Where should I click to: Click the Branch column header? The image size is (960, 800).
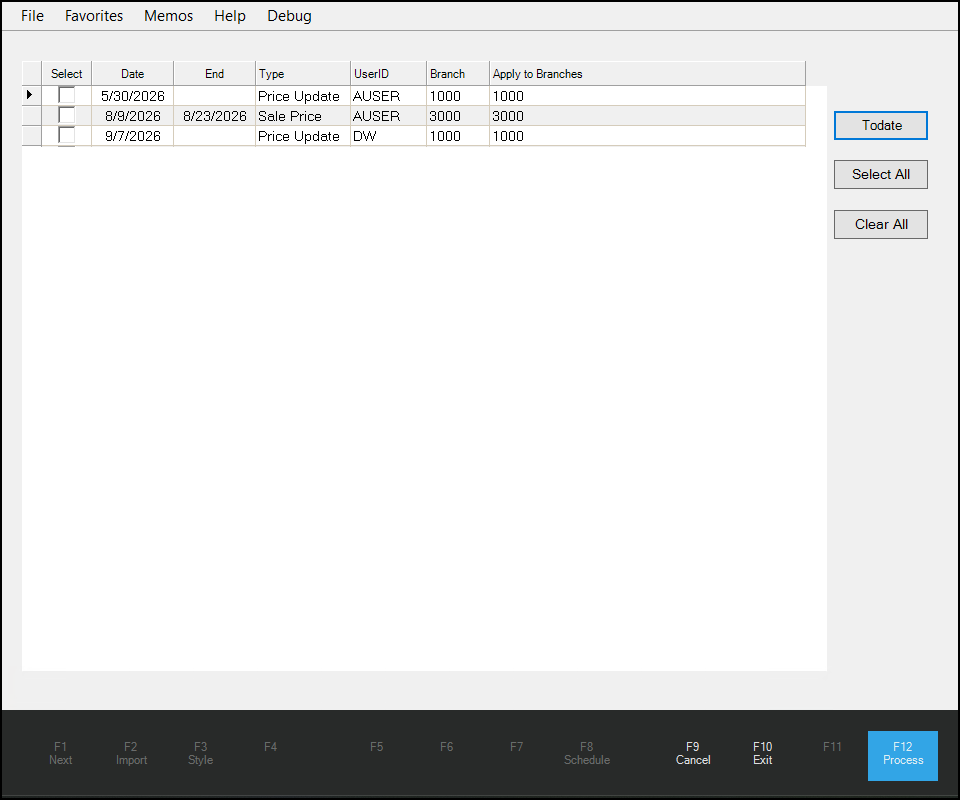448,73
